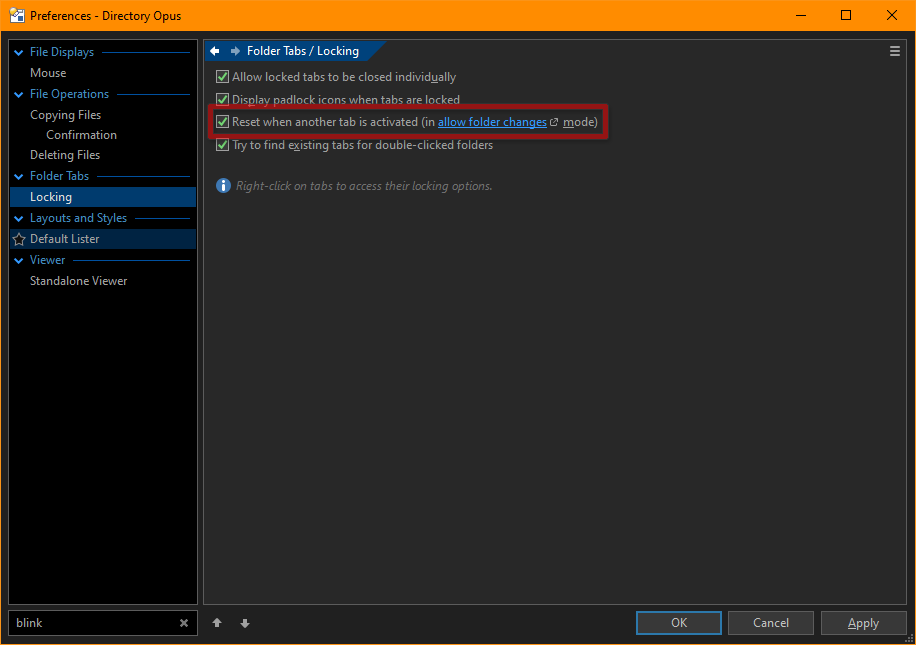Image resolution: width=916 pixels, height=645 pixels.
Task: Click the File Displays category label
Action: pos(62,52)
